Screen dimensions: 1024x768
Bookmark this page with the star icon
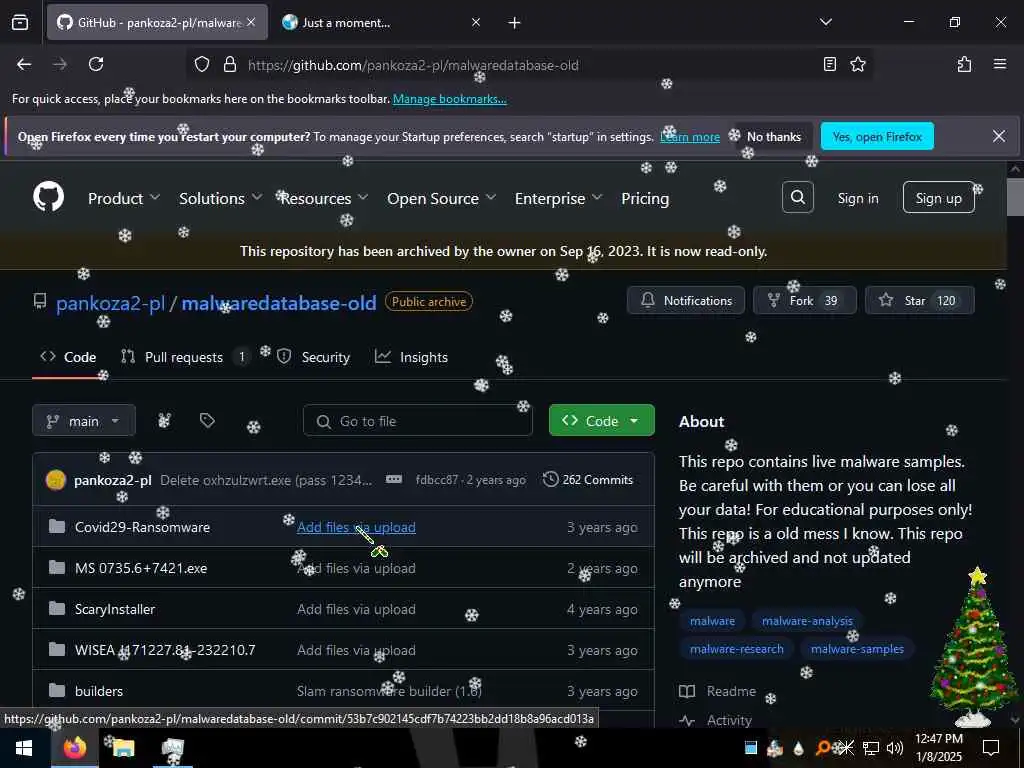coord(857,64)
